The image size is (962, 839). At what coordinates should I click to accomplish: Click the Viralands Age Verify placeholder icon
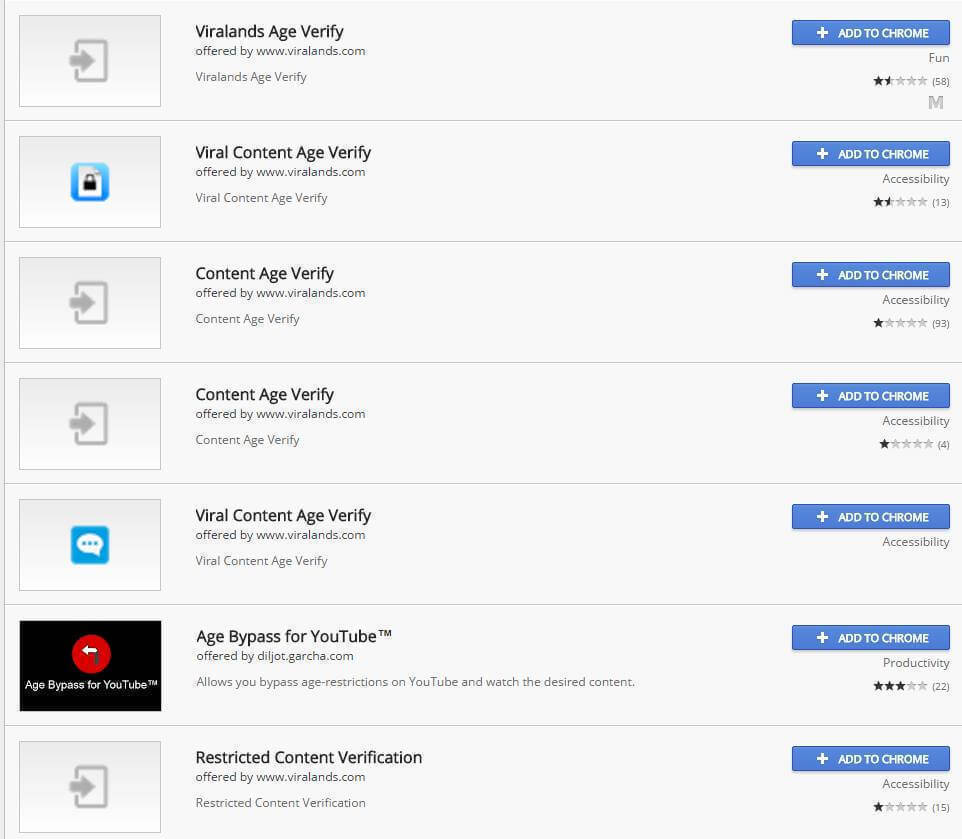coord(90,61)
